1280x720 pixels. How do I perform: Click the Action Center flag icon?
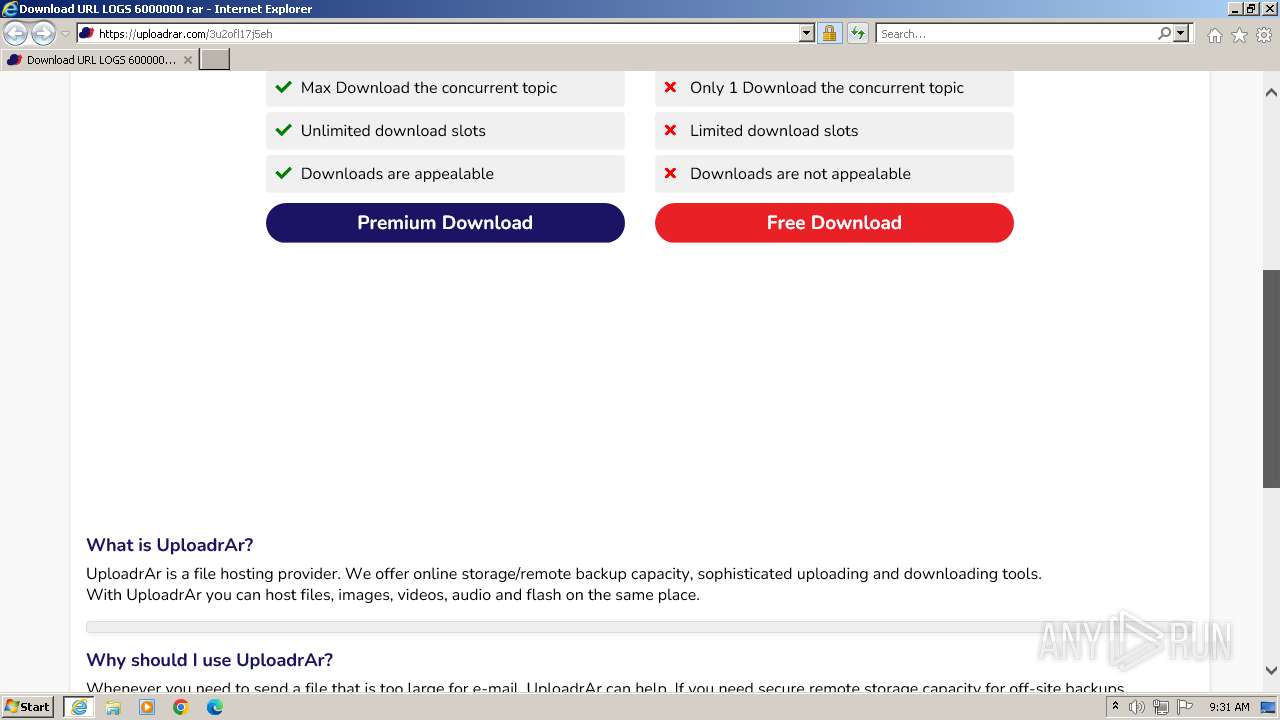[1185, 707]
